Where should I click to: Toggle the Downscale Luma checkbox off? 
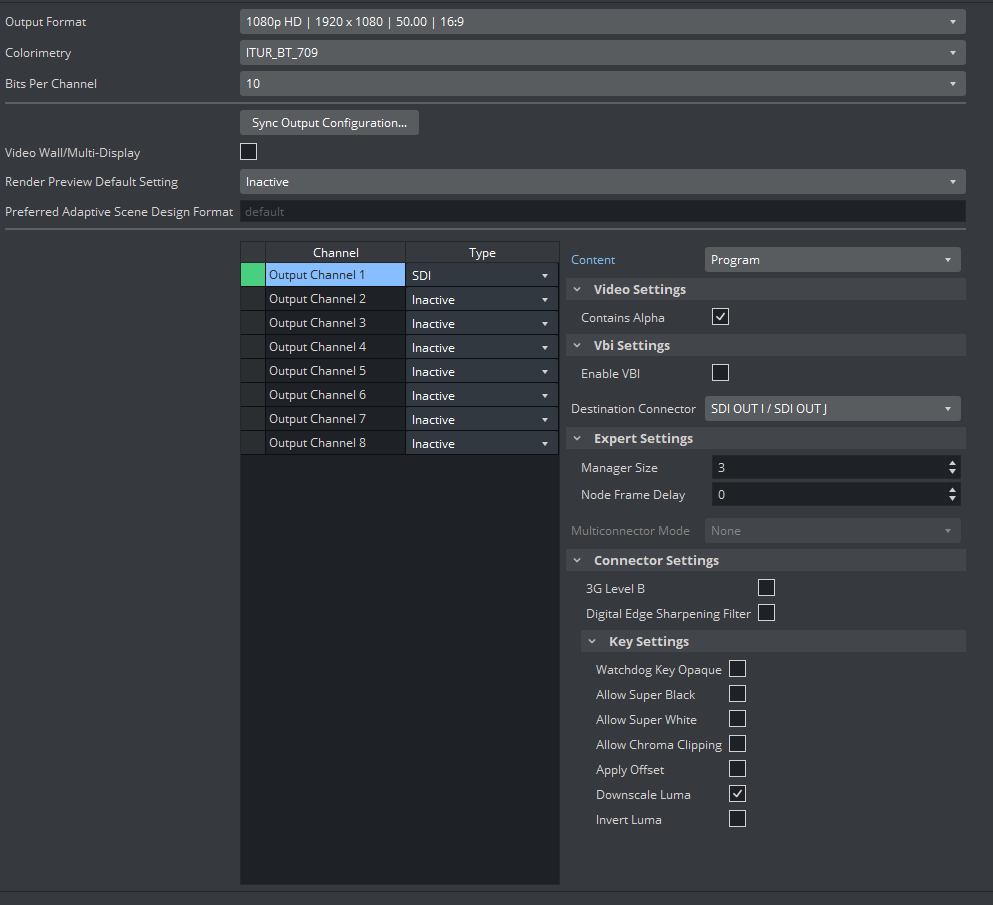pyautogui.click(x=738, y=794)
